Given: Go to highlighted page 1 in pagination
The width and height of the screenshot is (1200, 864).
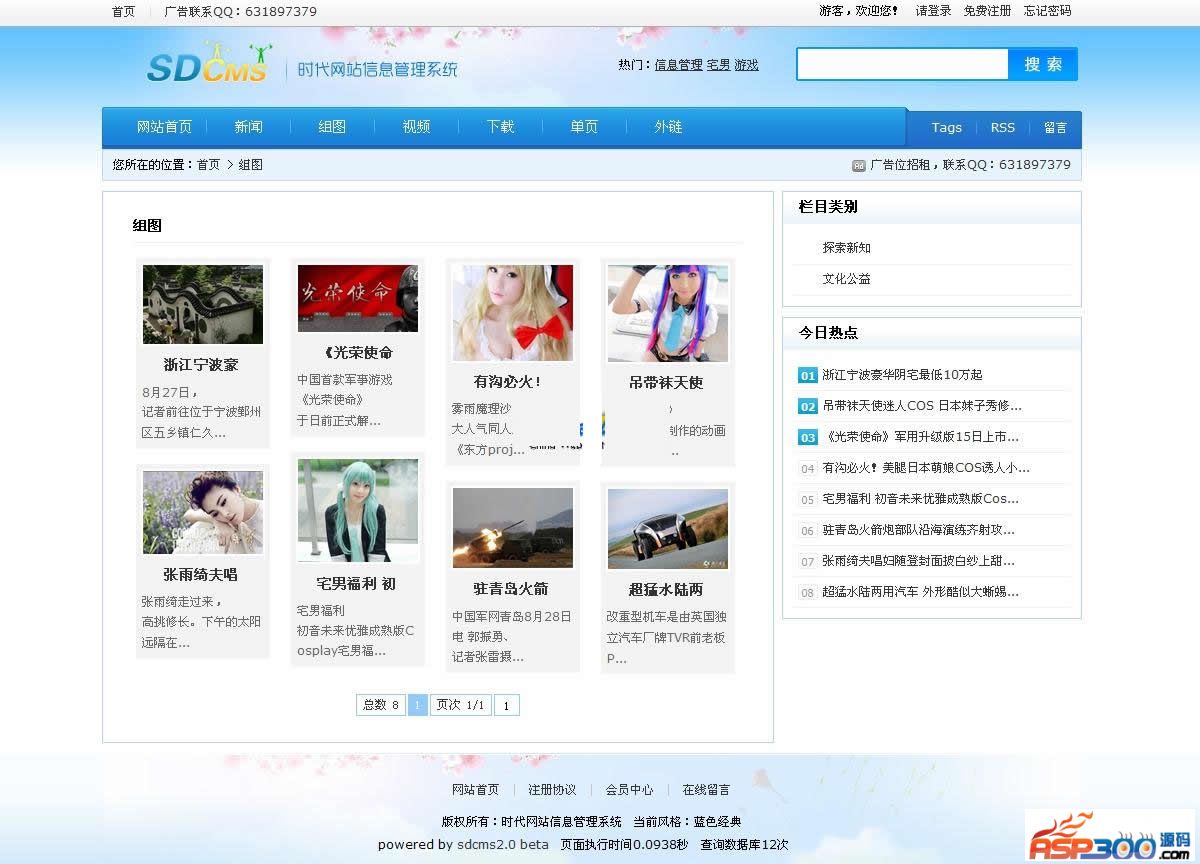Looking at the screenshot, I should coord(418,705).
